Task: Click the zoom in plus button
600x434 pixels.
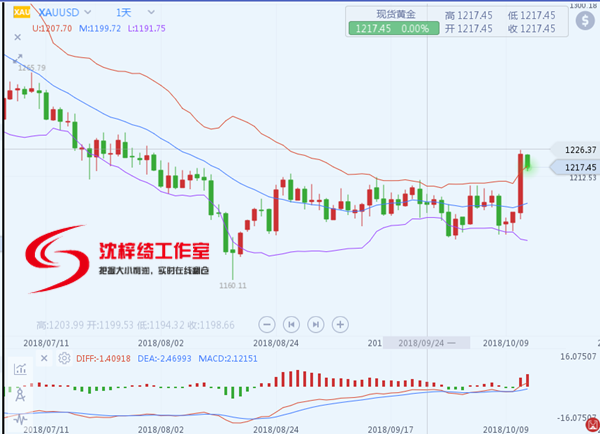Action: (x=341, y=324)
